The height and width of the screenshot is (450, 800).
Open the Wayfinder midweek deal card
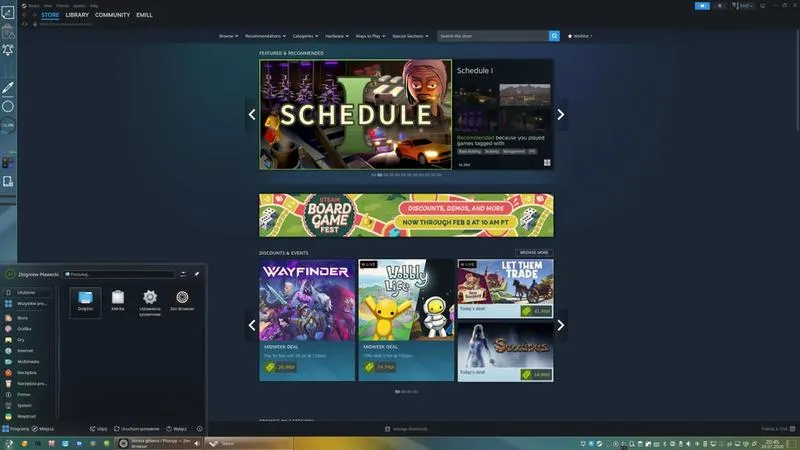coord(307,320)
